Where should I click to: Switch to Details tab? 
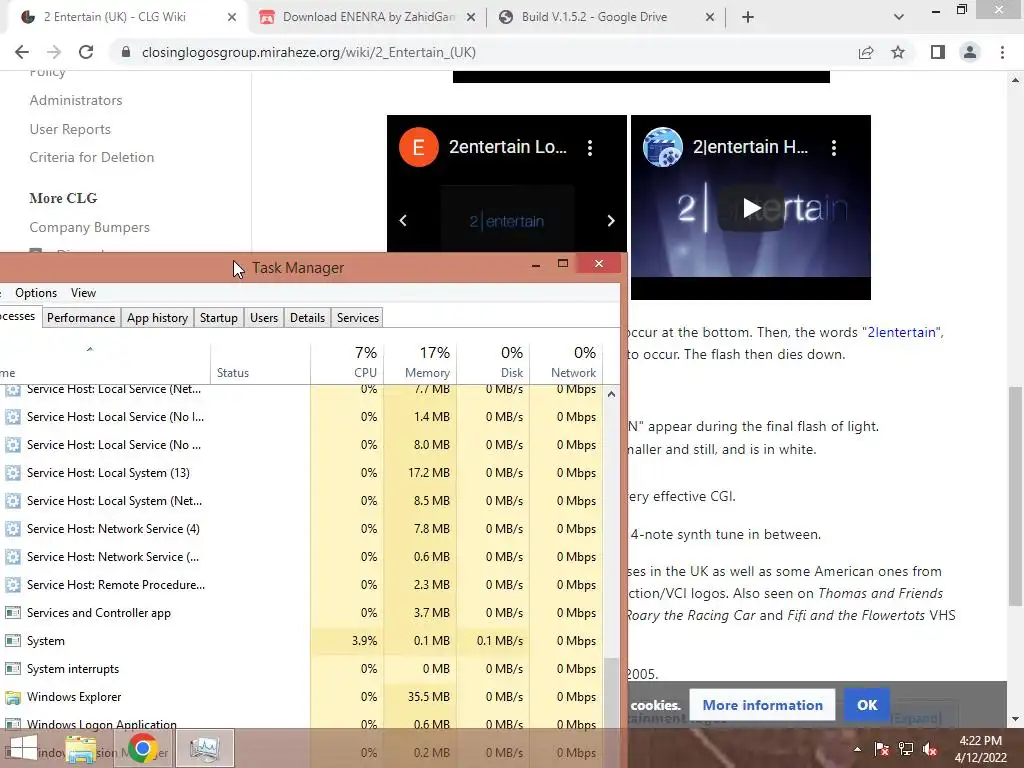pyautogui.click(x=308, y=318)
